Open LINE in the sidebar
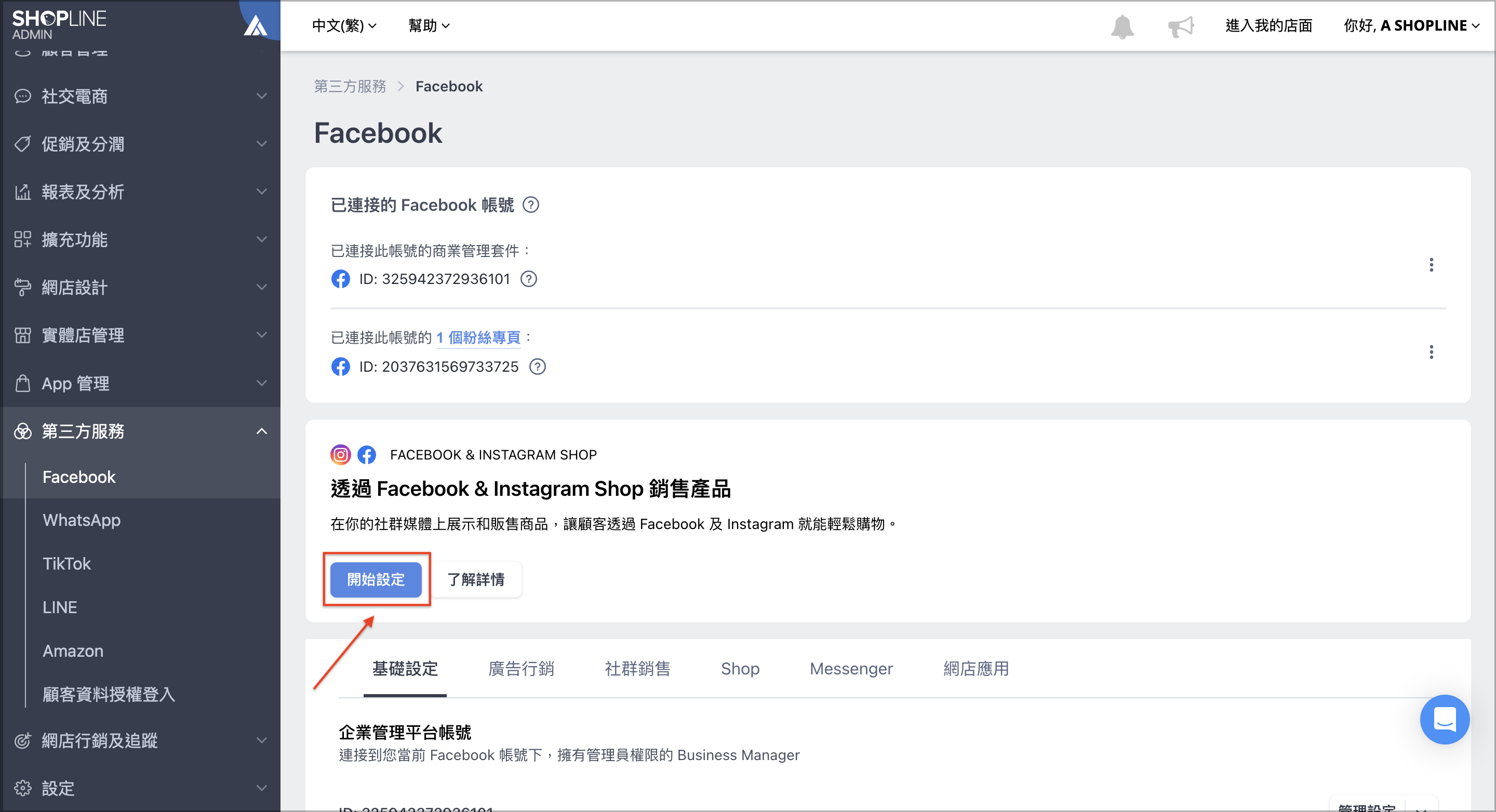Screen dimensions: 1496x812 click(x=59, y=607)
